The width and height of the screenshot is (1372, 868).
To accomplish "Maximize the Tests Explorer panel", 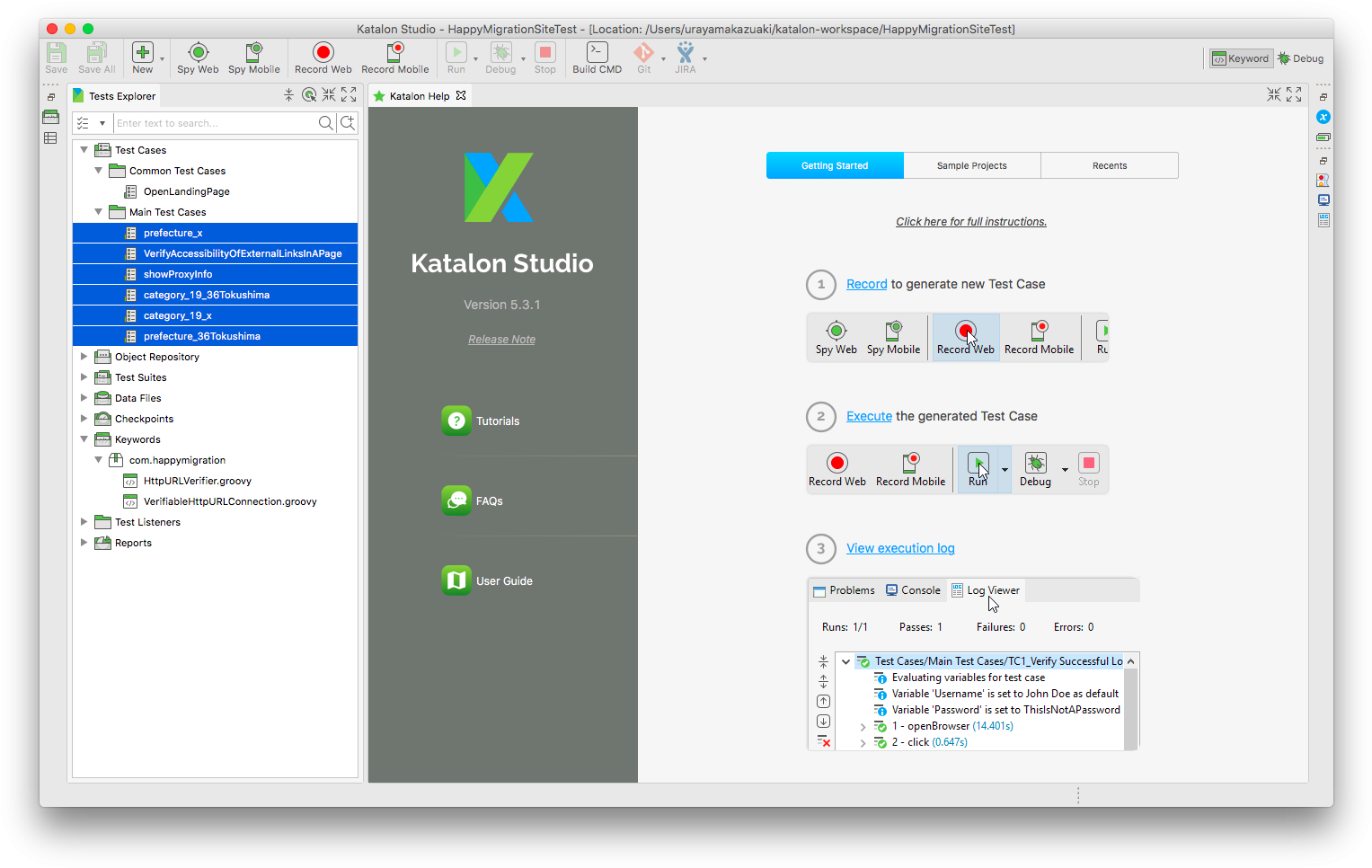I will pos(349,94).
